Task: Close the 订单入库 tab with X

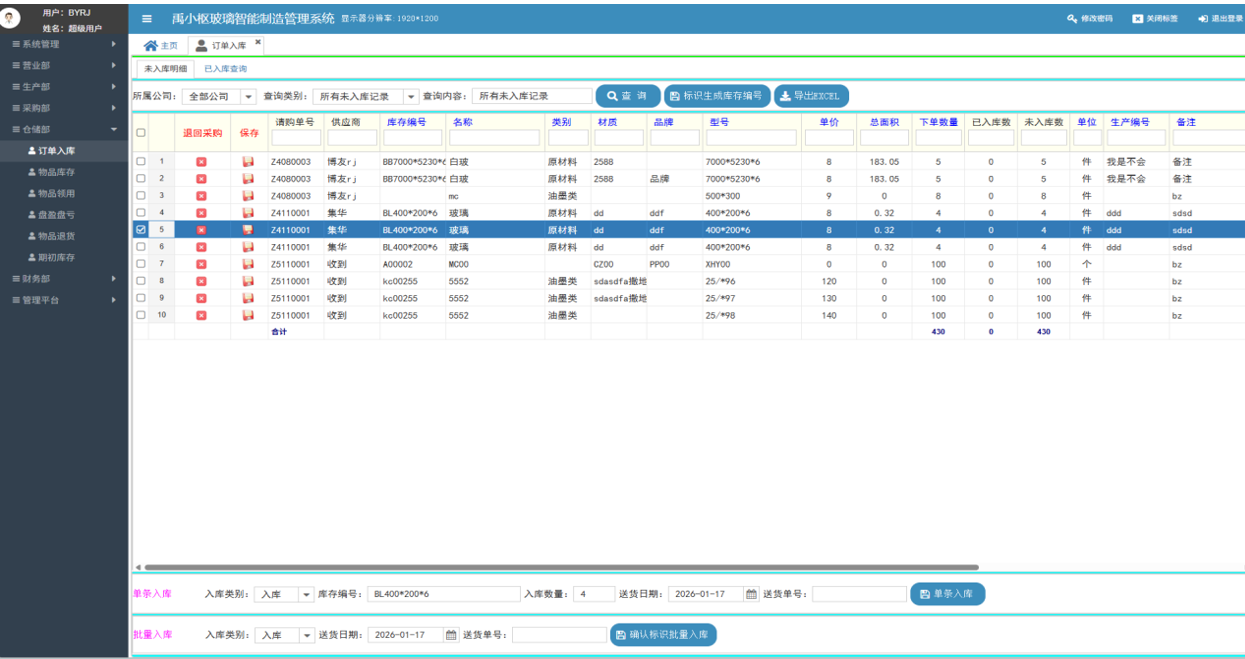Action: click(x=258, y=43)
